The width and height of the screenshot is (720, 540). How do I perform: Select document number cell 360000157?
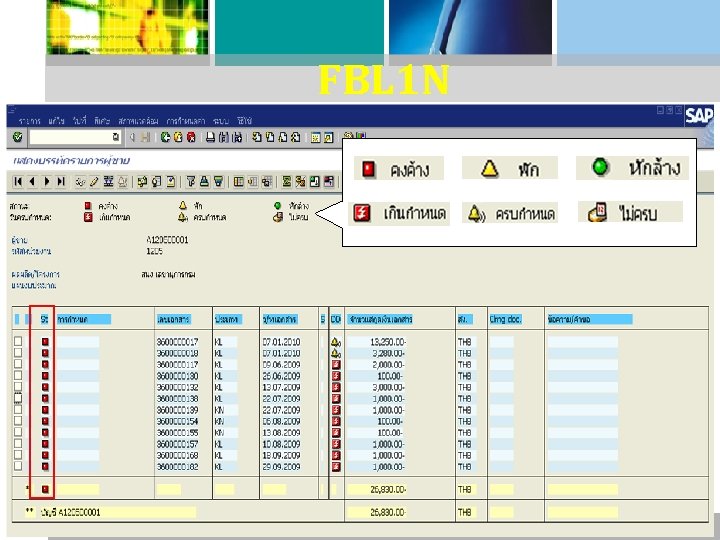point(177,444)
